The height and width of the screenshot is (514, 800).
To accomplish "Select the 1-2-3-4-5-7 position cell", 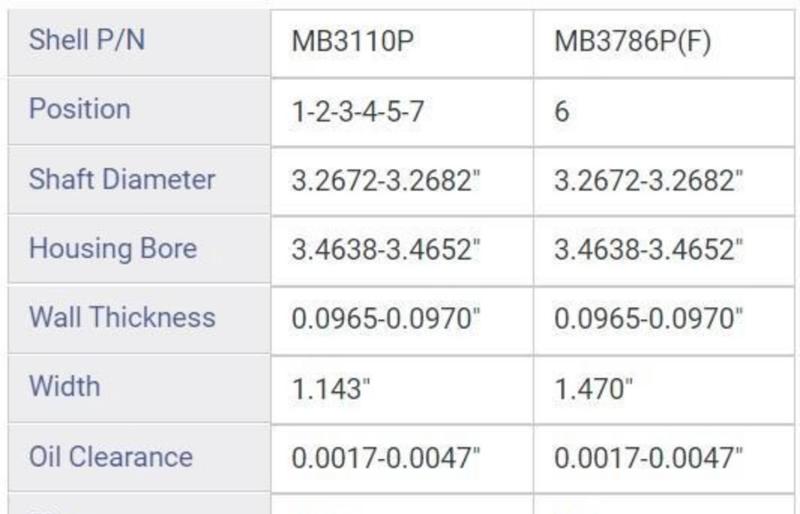I will (x=357, y=111).
